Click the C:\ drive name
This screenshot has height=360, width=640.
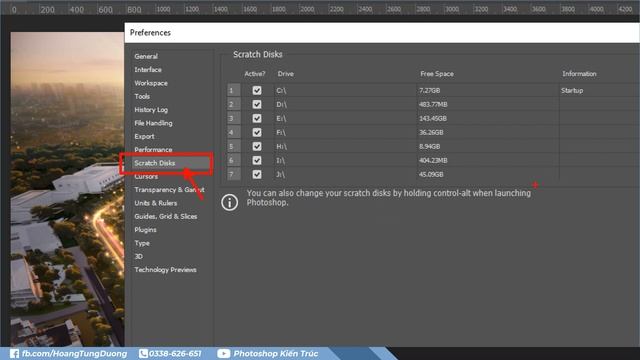click(x=281, y=91)
